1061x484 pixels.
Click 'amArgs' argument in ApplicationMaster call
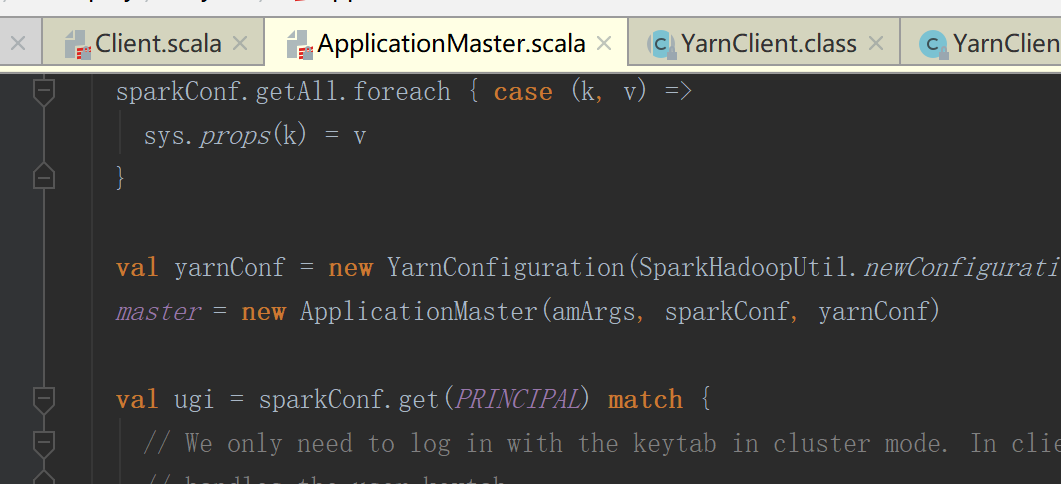click(594, 312)
